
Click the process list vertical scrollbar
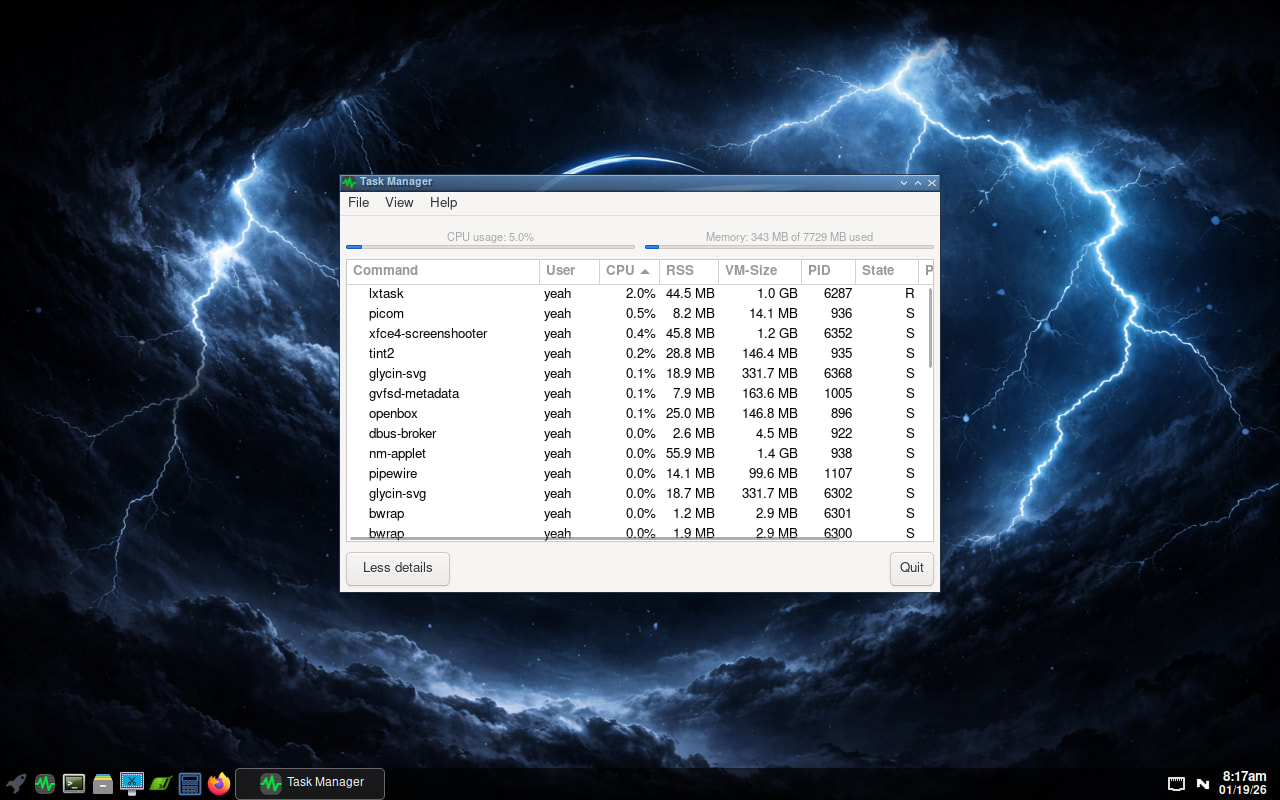[x=930, y=330]
